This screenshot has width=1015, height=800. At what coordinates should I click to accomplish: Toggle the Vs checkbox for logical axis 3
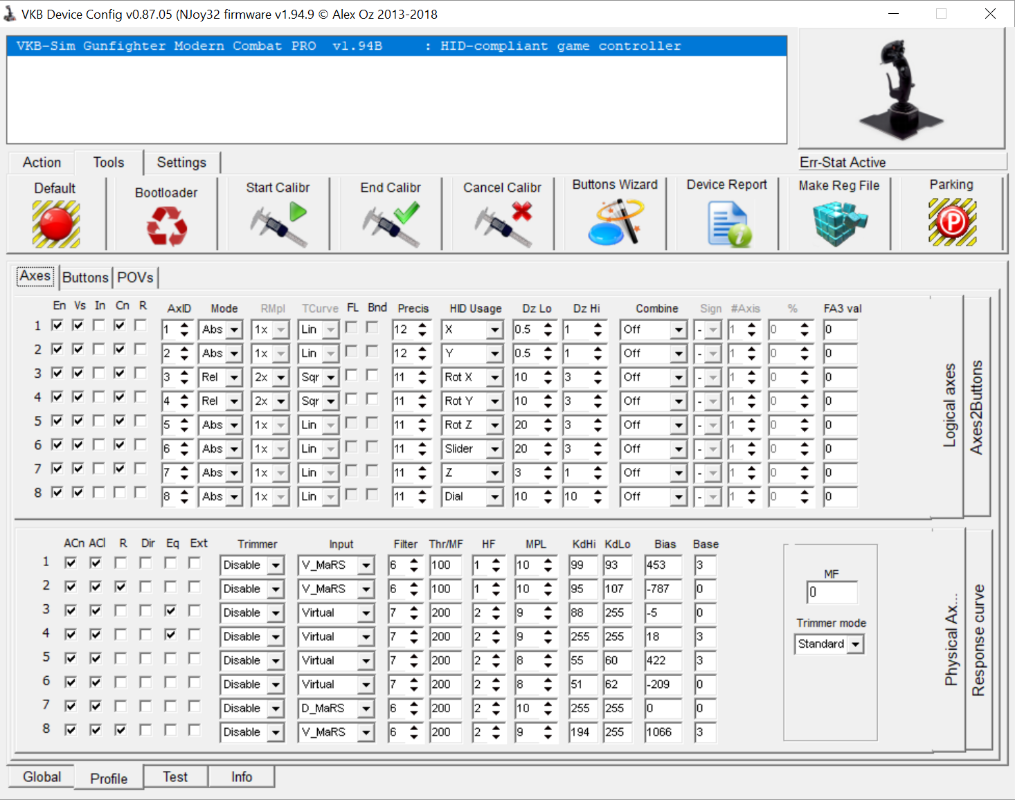tap(78, 373)
